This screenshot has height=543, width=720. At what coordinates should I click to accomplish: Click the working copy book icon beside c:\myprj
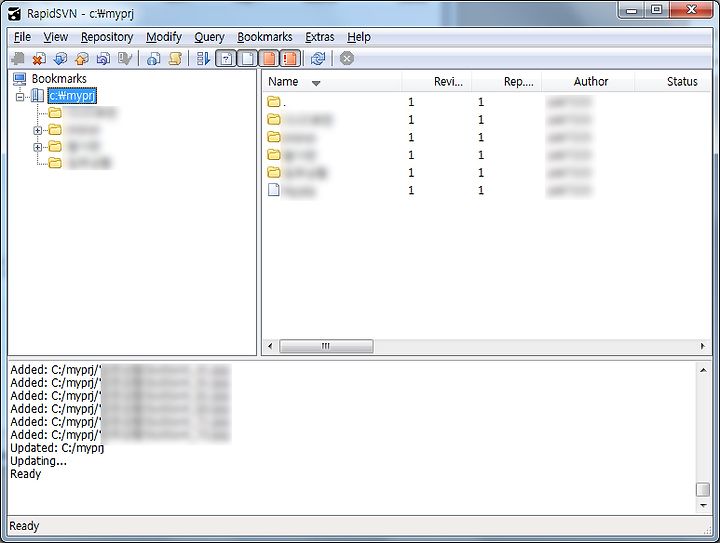tap(38, 95)
